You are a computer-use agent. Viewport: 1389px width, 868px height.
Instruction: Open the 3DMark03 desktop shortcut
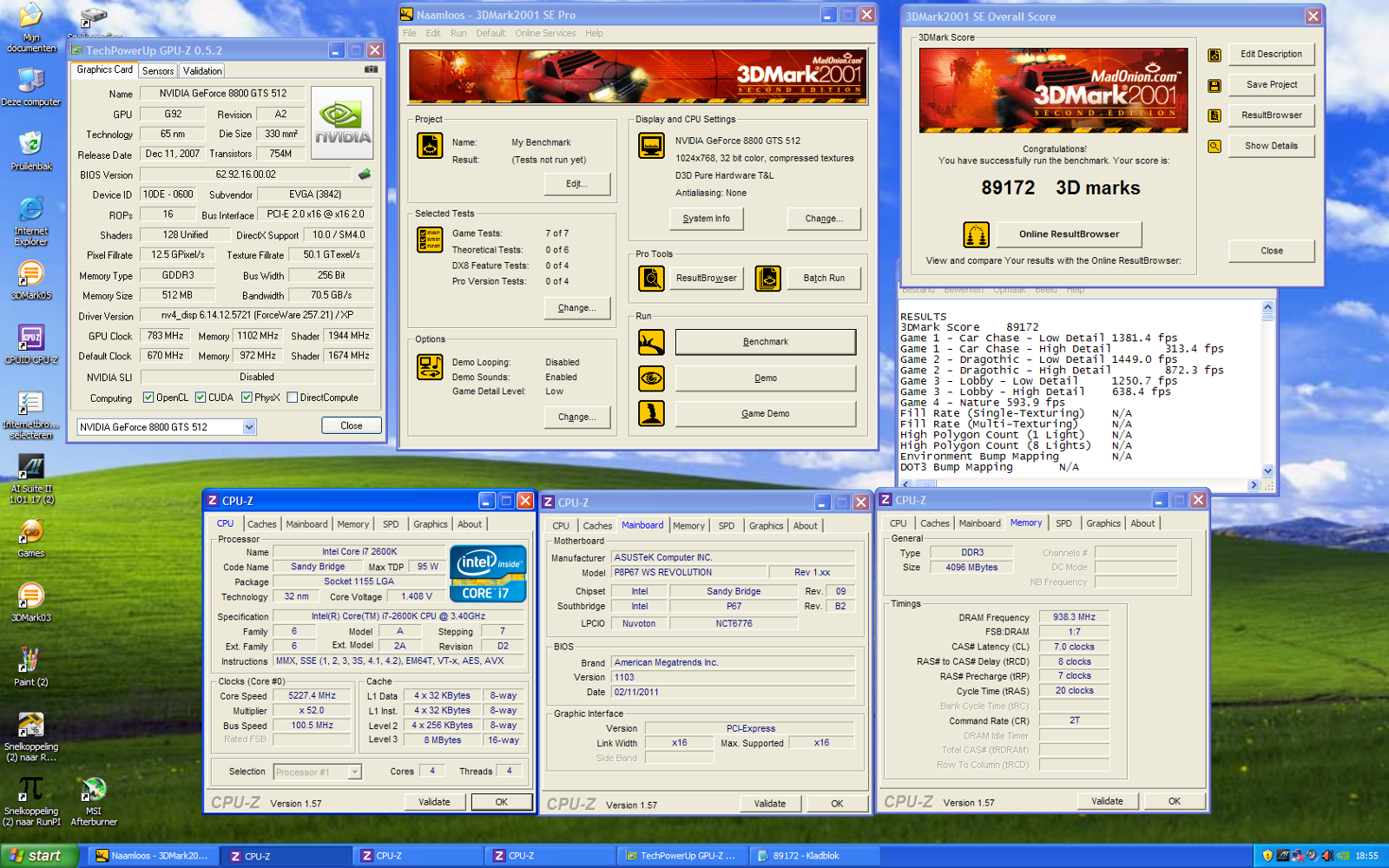31,602
